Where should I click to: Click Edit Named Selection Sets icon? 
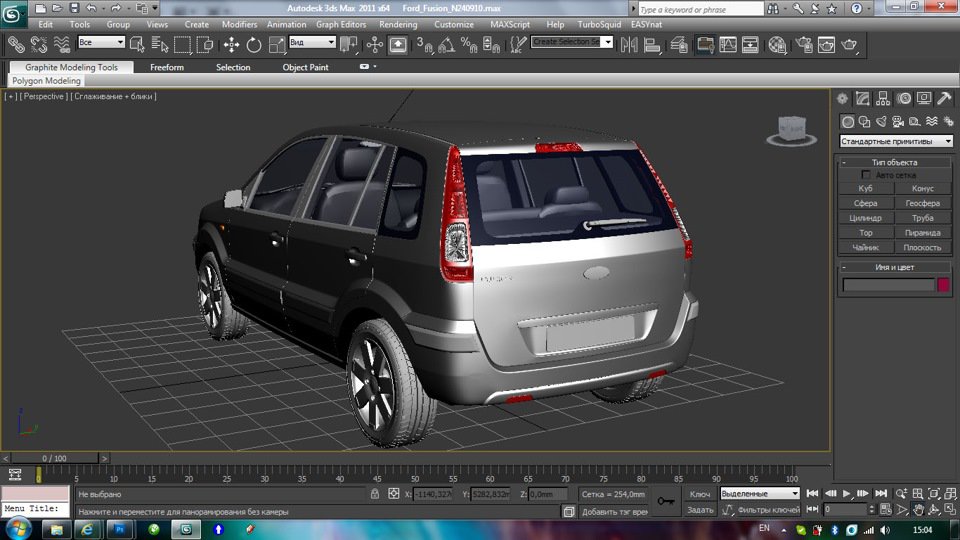point(518,44)
